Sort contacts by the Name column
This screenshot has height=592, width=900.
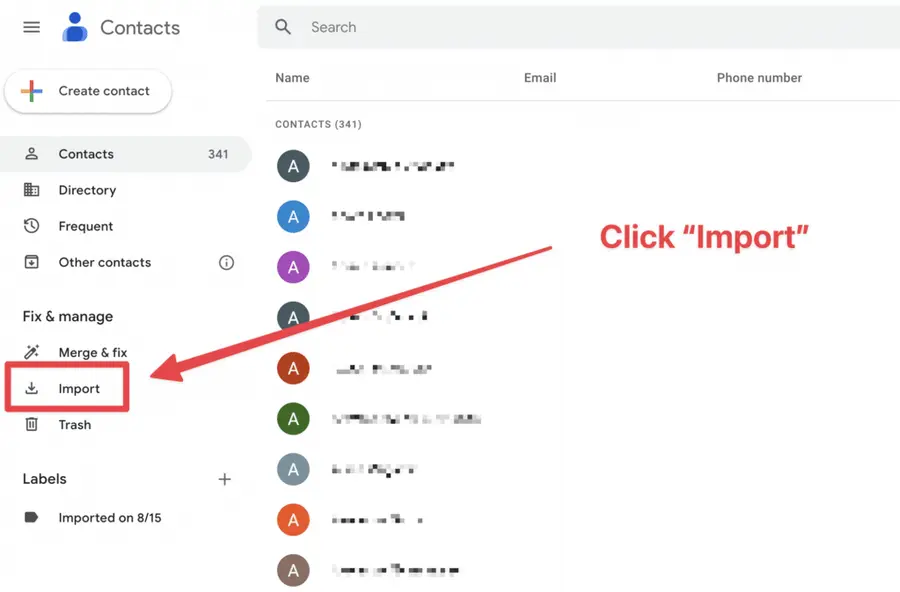(292, 77)
